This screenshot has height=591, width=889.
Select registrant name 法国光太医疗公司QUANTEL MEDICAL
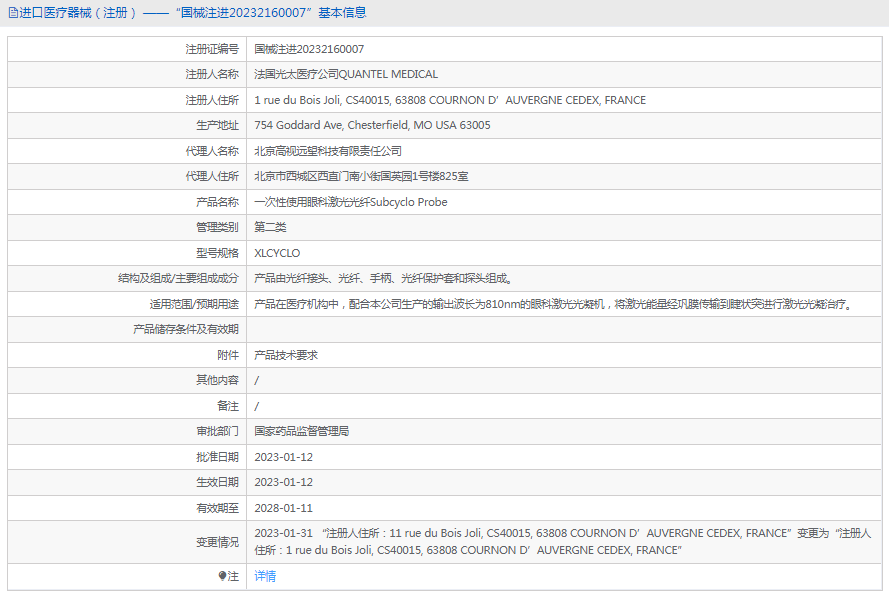(346, 74)
